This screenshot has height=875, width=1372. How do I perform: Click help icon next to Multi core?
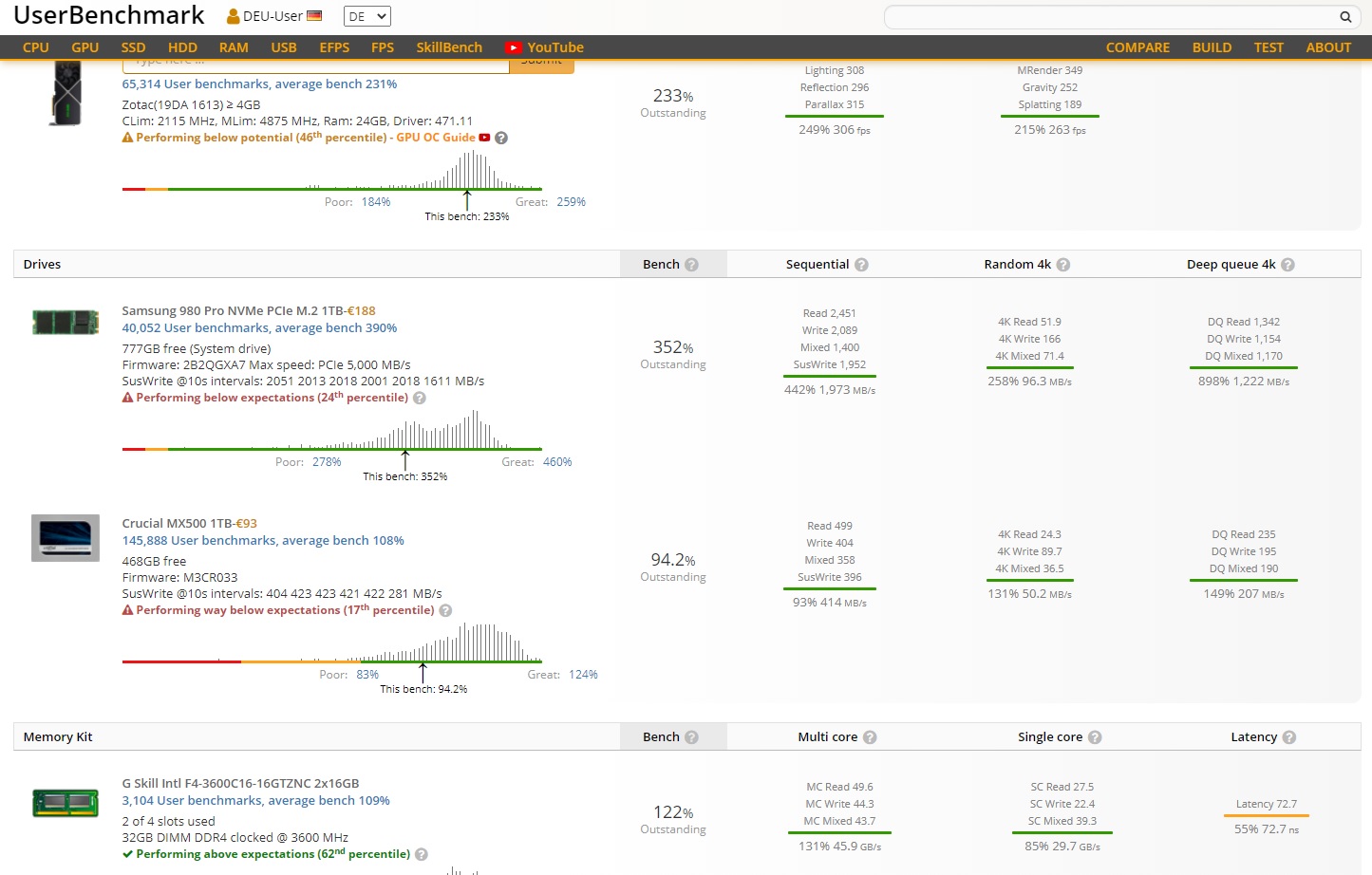(x=870, y=737)
